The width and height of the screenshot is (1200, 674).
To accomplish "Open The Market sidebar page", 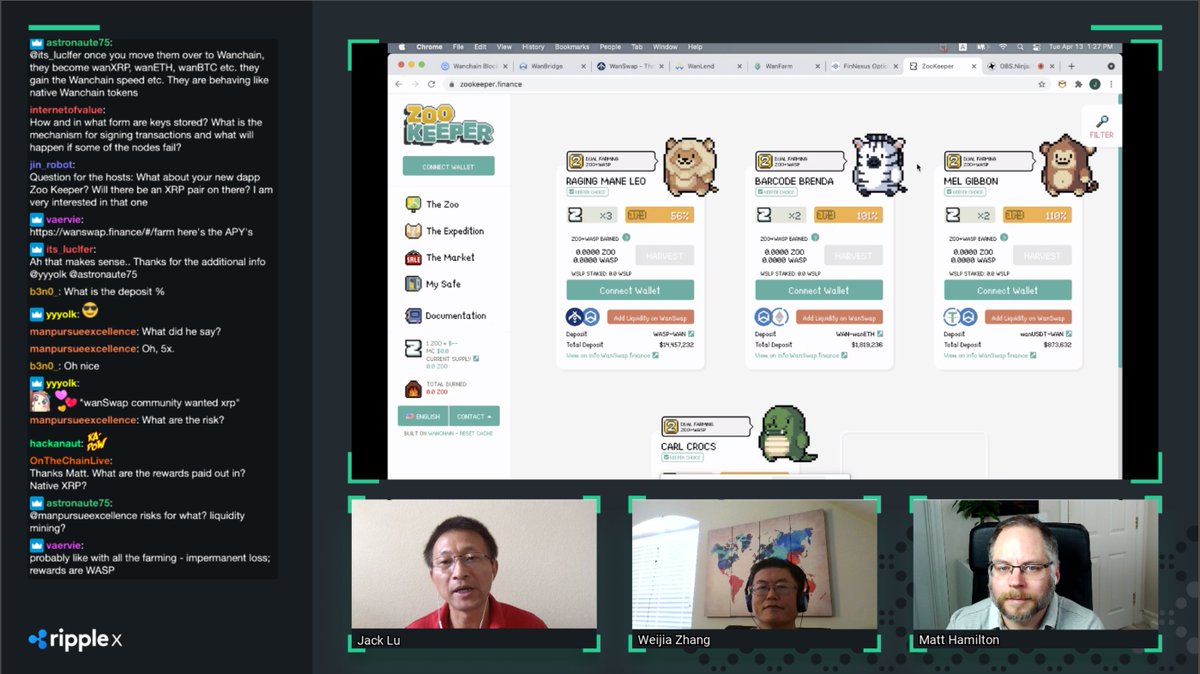I will (440, 258).
